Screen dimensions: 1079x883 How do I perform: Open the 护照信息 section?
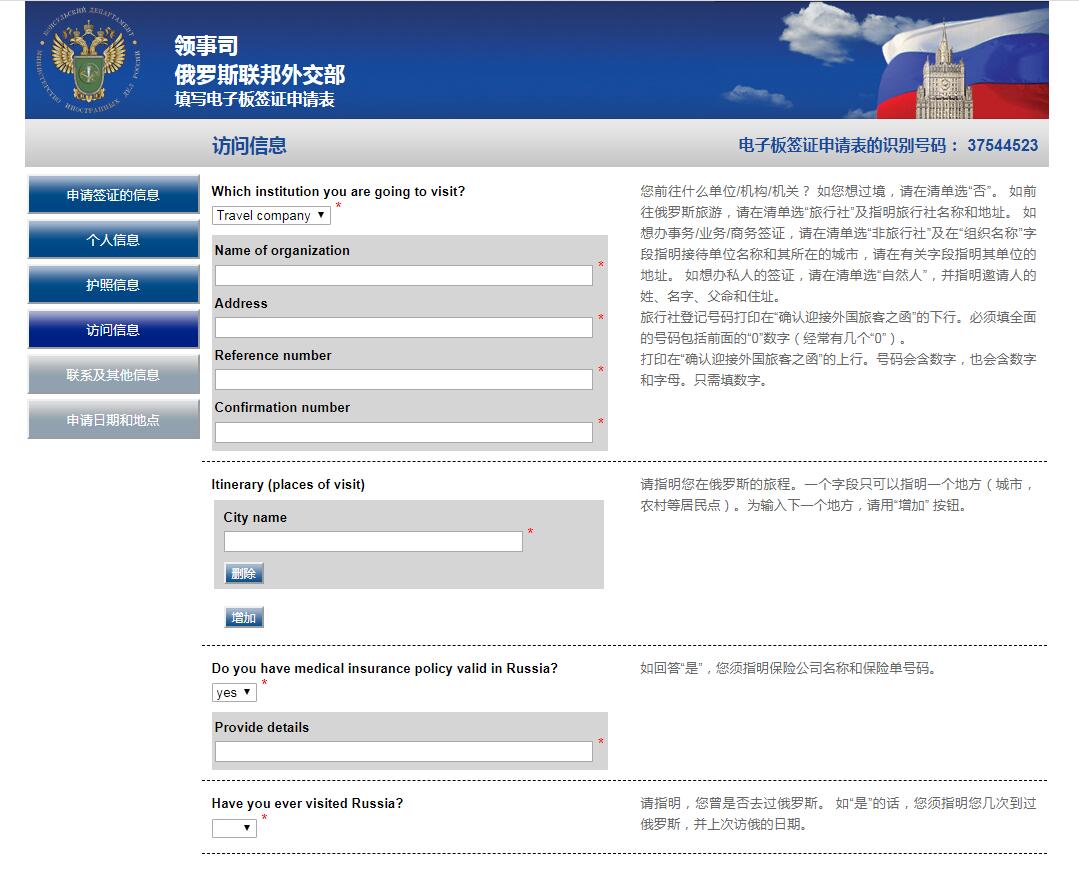coord(112,284)
